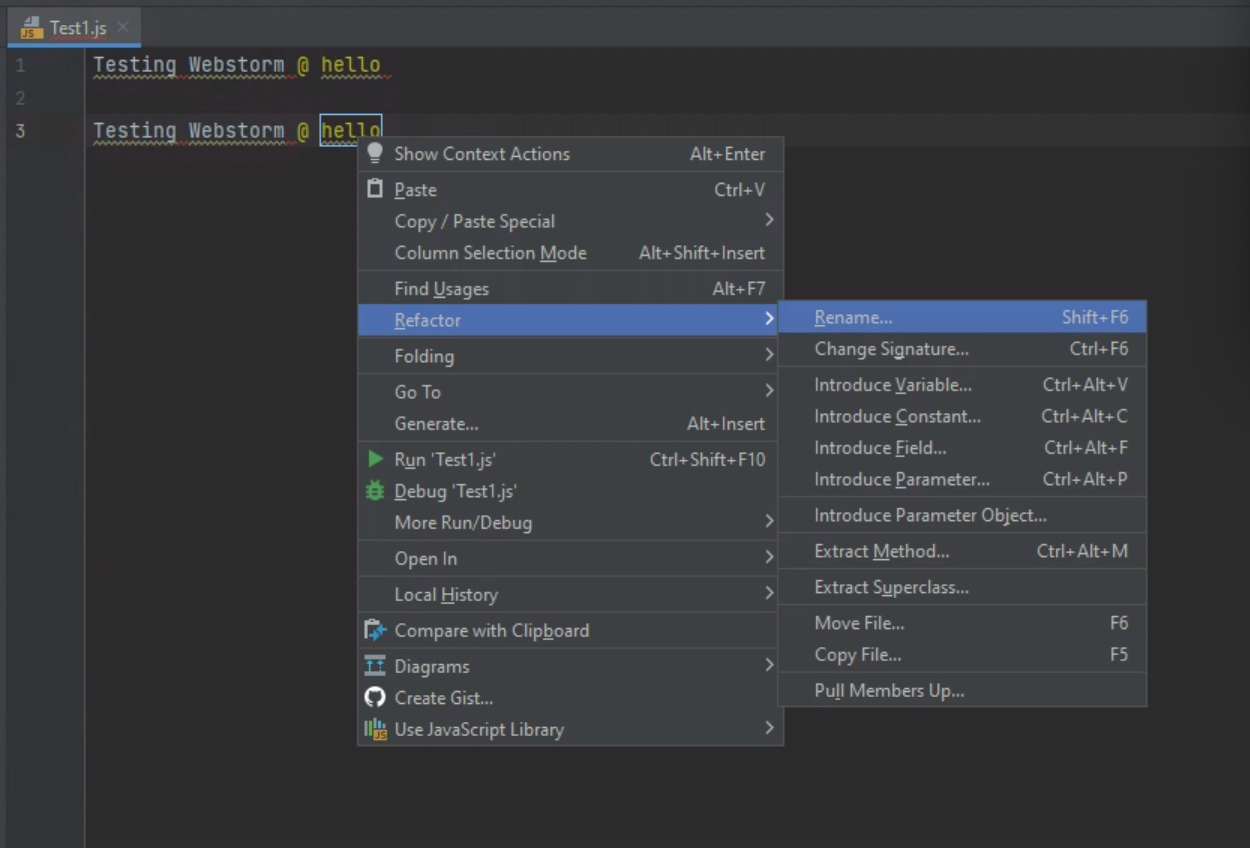Screen dimensions: 1250x848
Task: Select Move File...
Action: click(962, 623)
